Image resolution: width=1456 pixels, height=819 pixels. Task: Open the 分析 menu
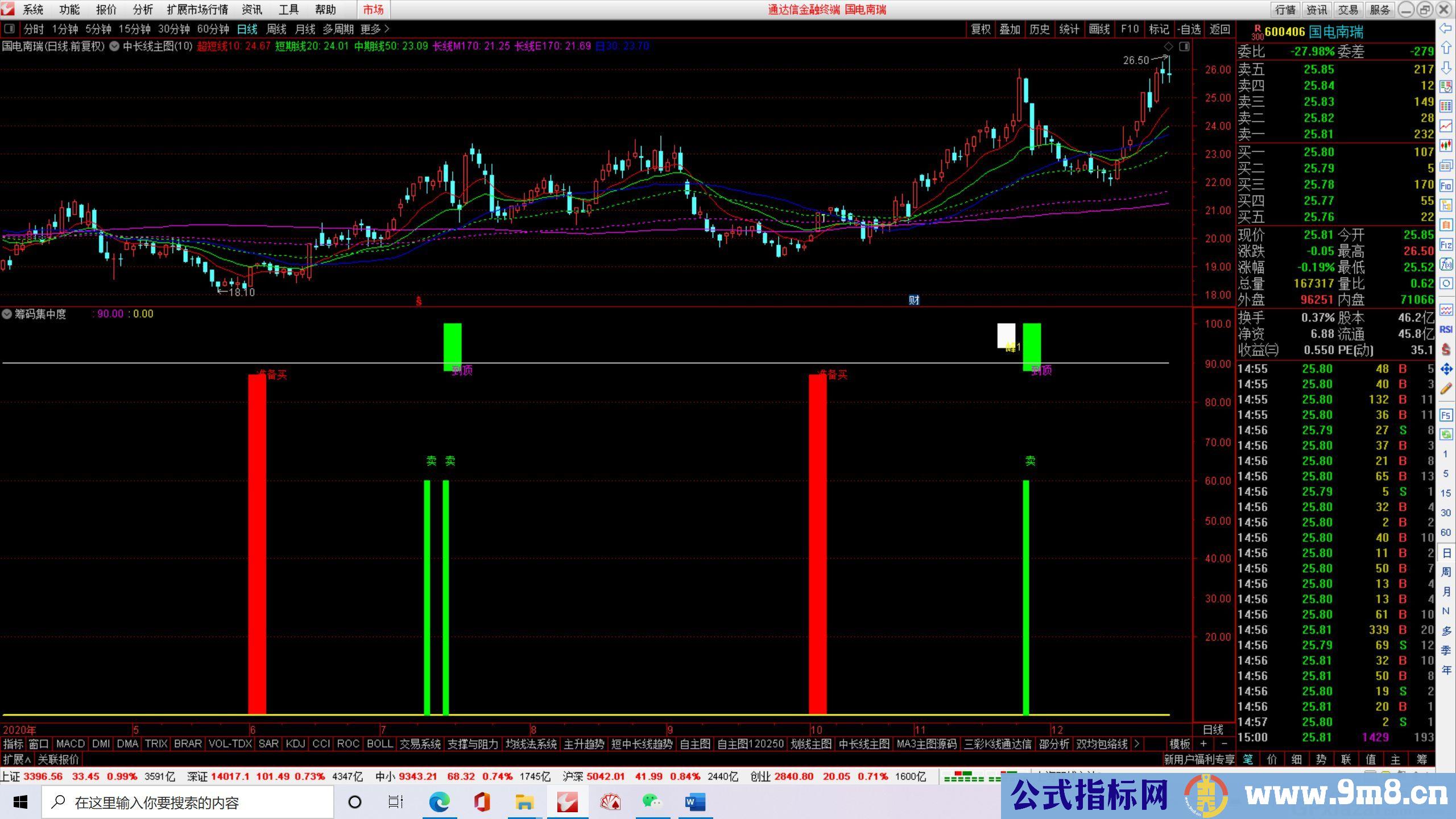pyautogui.click(x=143, y=10)
